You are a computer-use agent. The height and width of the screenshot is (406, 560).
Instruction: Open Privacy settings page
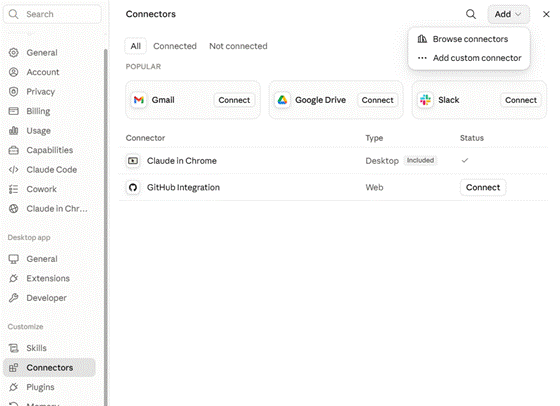tap(49, 92)
